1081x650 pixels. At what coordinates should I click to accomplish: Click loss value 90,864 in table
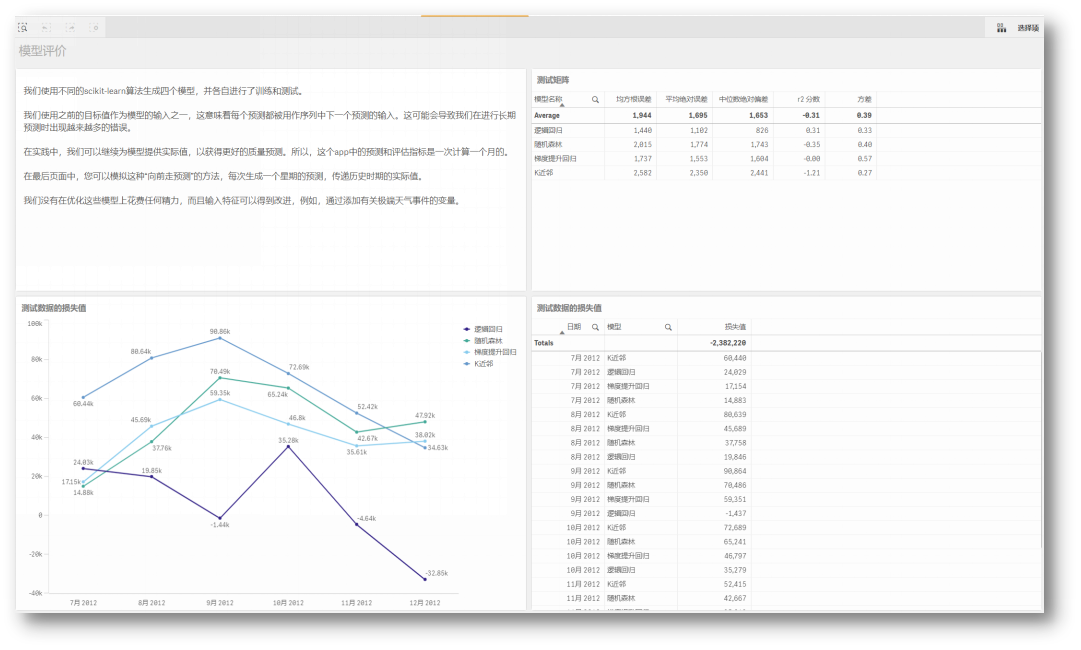tap(735, 471)
